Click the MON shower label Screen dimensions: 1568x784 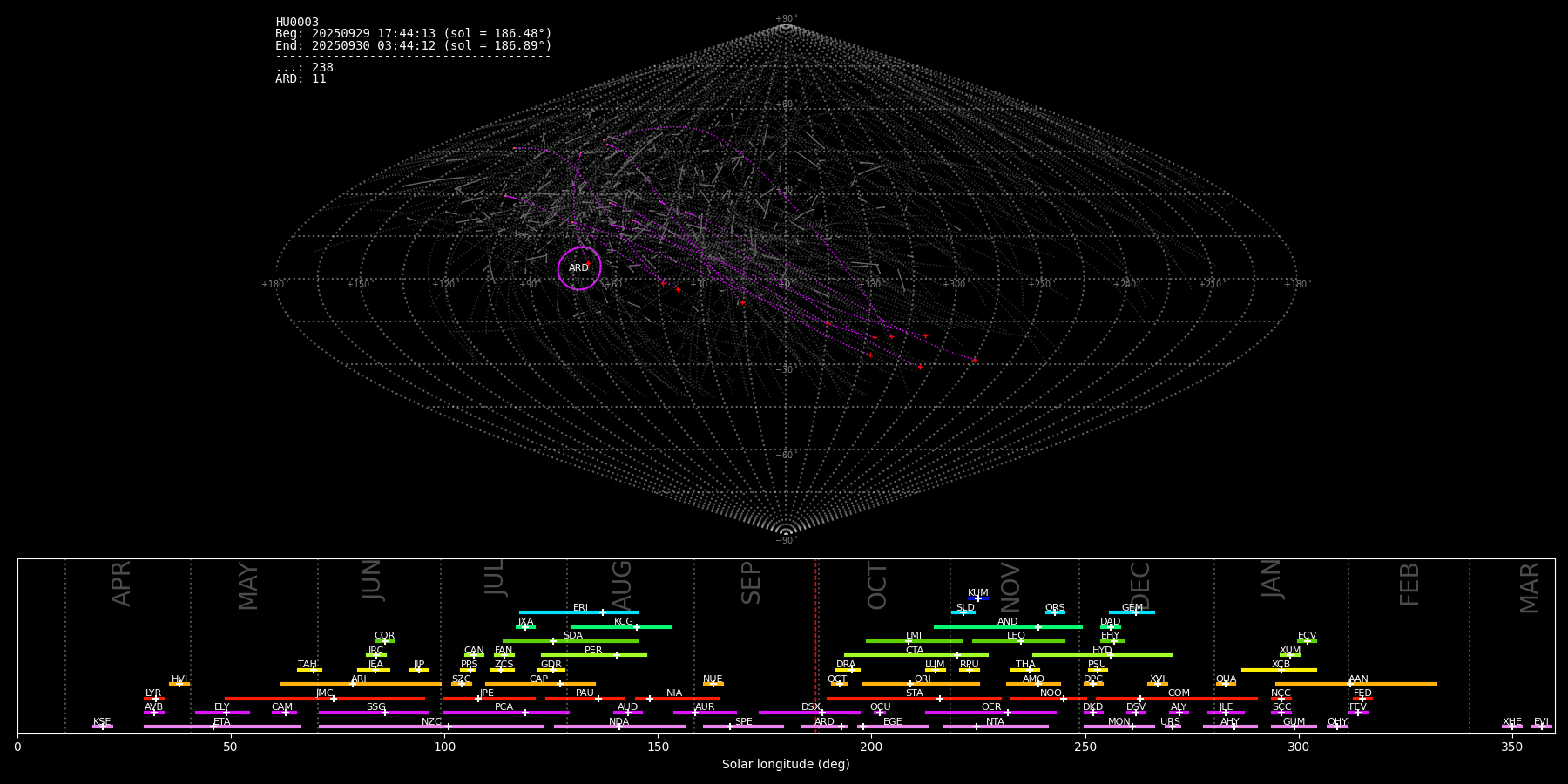tap(1119, 722)
